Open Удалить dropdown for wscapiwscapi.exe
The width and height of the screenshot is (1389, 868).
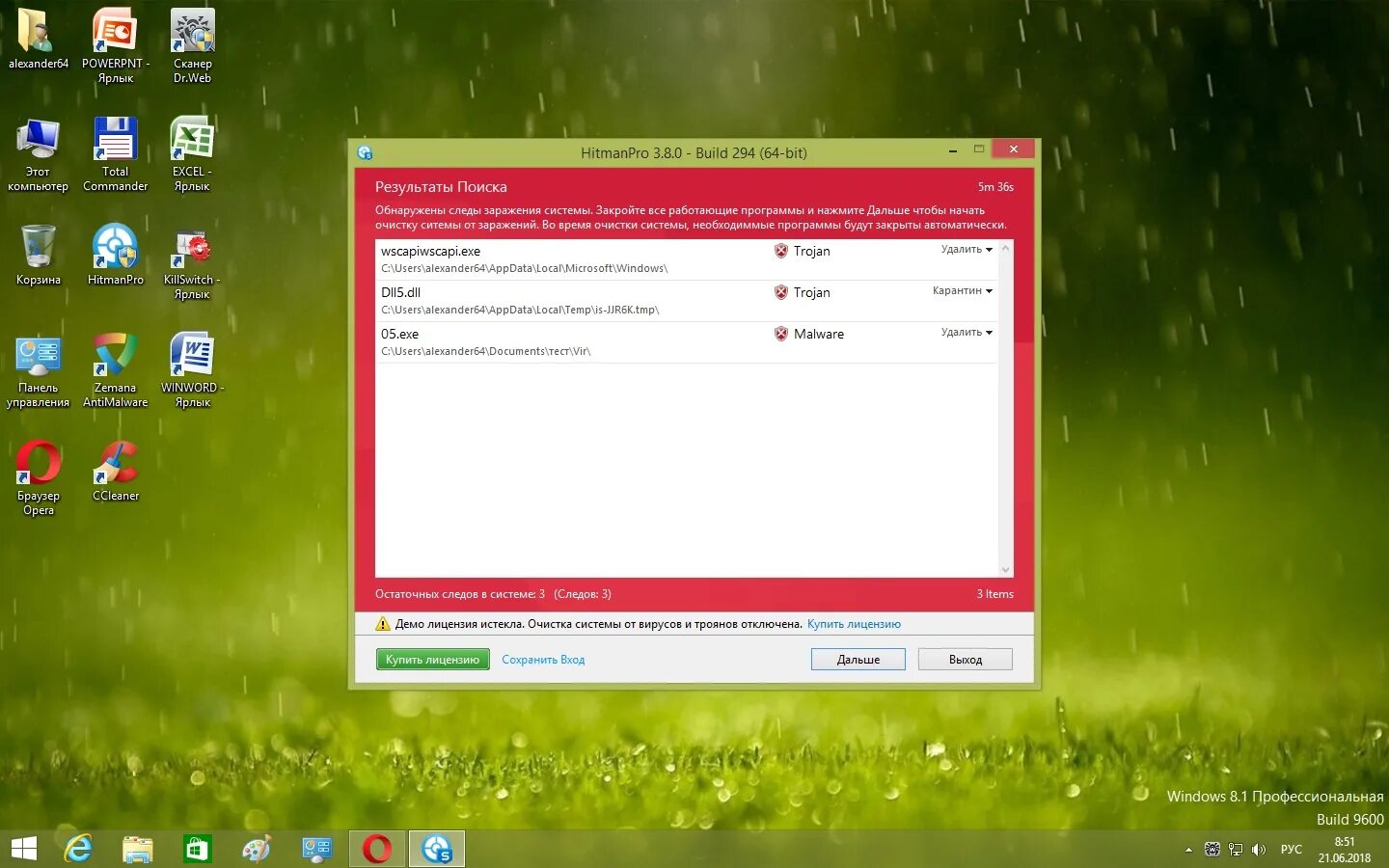coord(967,249)
